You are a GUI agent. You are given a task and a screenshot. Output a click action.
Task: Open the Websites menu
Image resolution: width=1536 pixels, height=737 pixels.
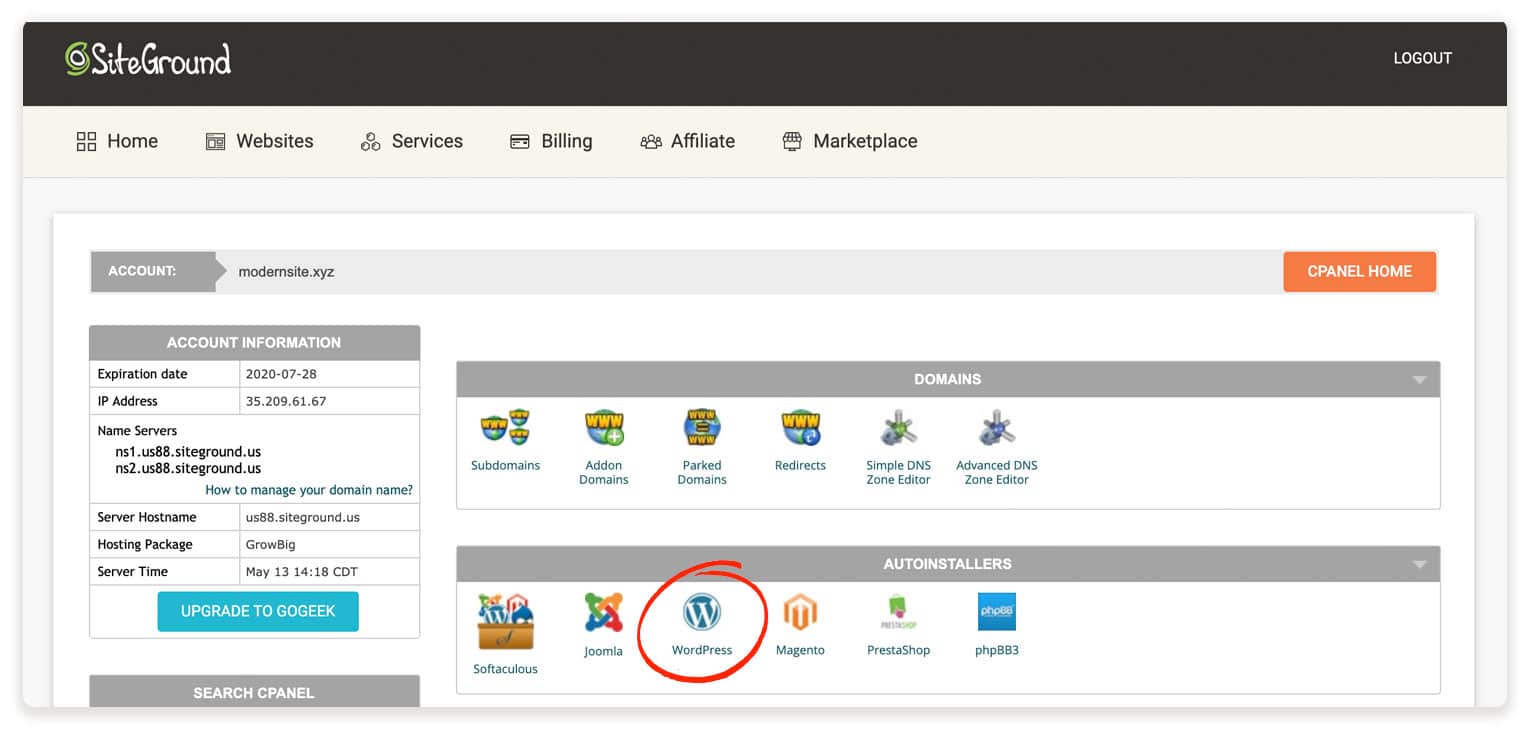click(260, 141)
